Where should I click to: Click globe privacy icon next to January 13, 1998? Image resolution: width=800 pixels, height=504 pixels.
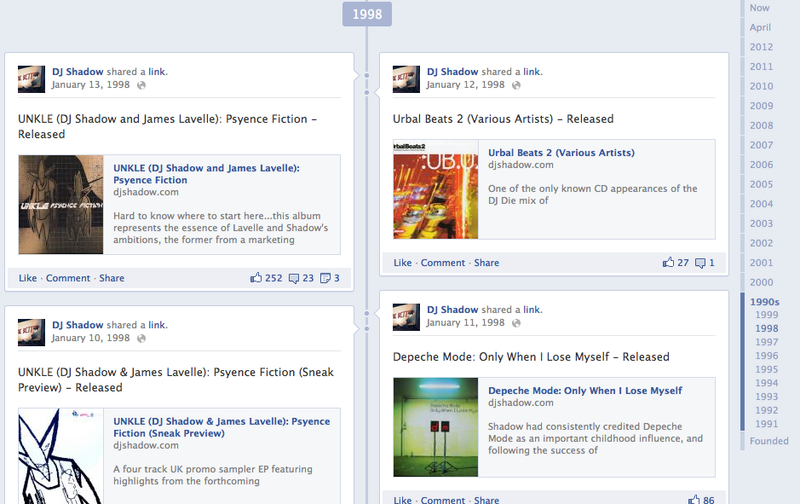point(142,86)
